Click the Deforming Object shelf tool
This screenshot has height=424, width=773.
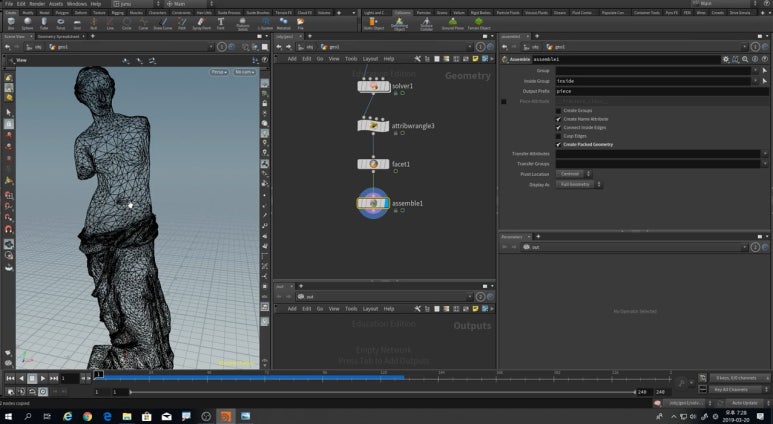click(x=399, y=23)
